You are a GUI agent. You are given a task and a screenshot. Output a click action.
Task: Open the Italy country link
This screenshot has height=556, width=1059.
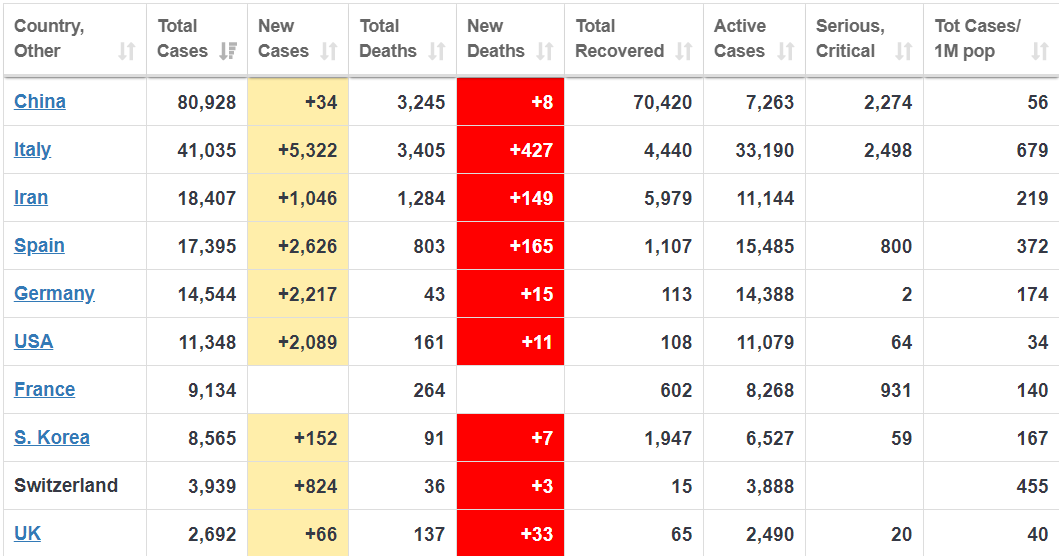click(32, 149)
